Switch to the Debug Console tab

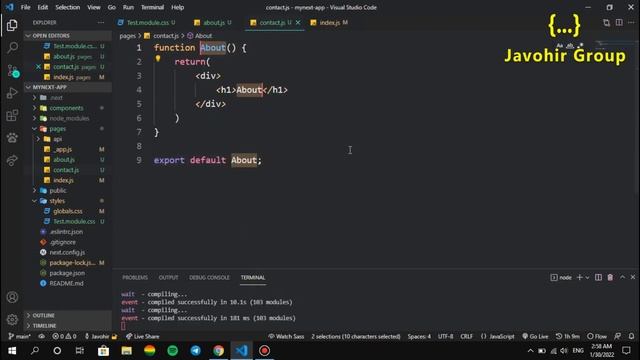(209, 278)
